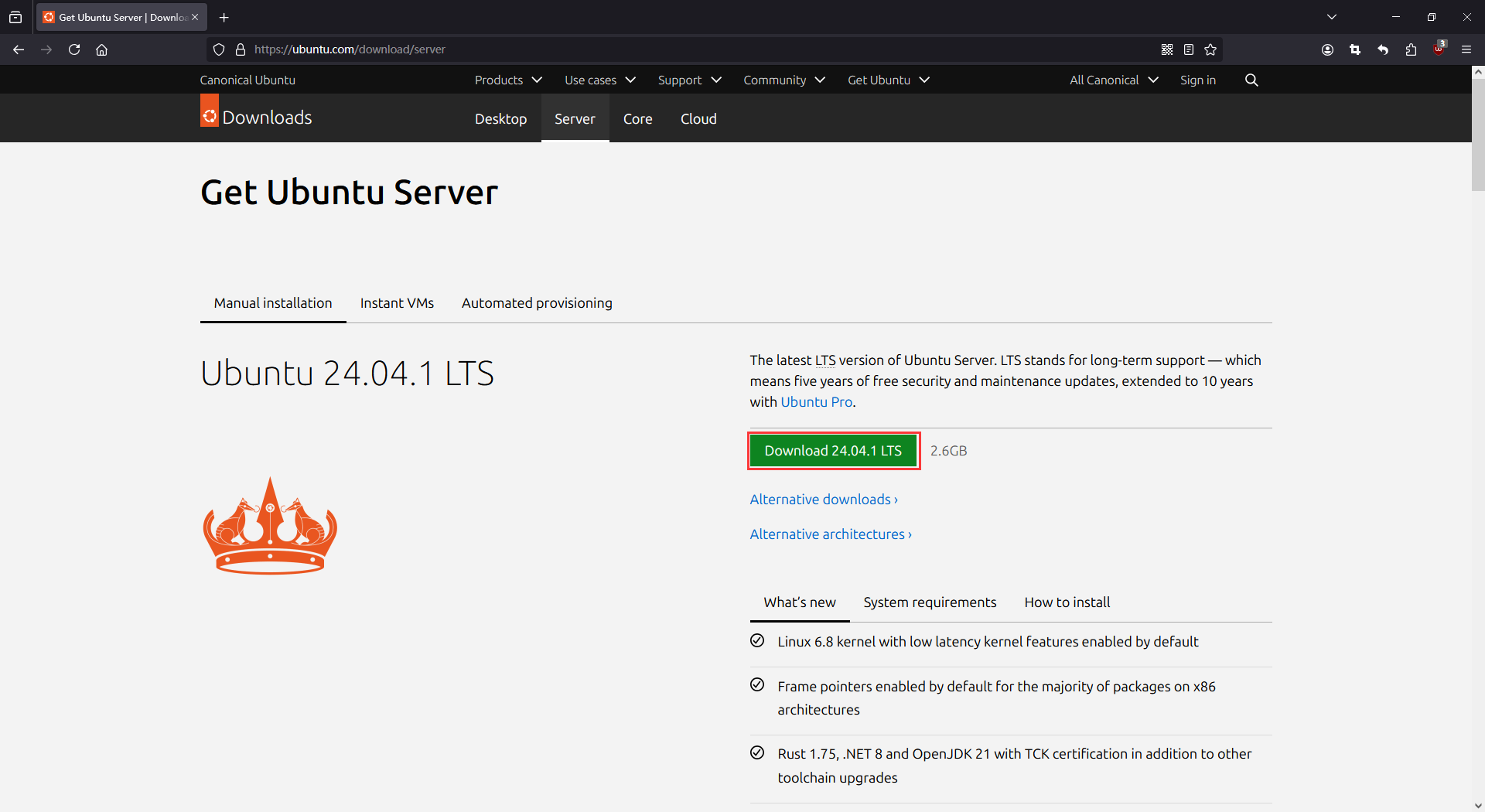Expand the Use cases menu
This screenshot has width=1485, height=812.
[x=600, y=80]
